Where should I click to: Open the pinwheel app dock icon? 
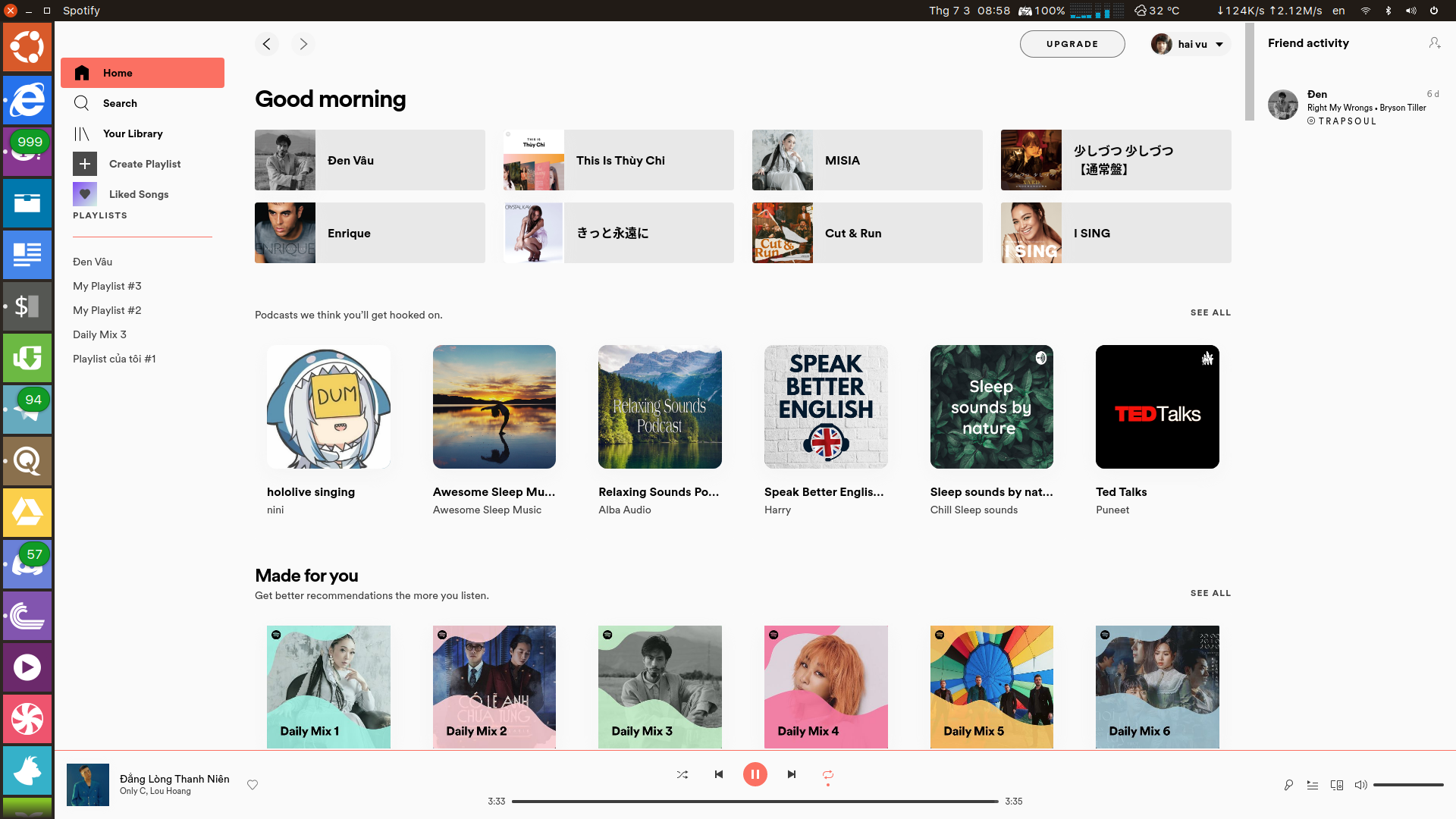[x=27, y=719]
